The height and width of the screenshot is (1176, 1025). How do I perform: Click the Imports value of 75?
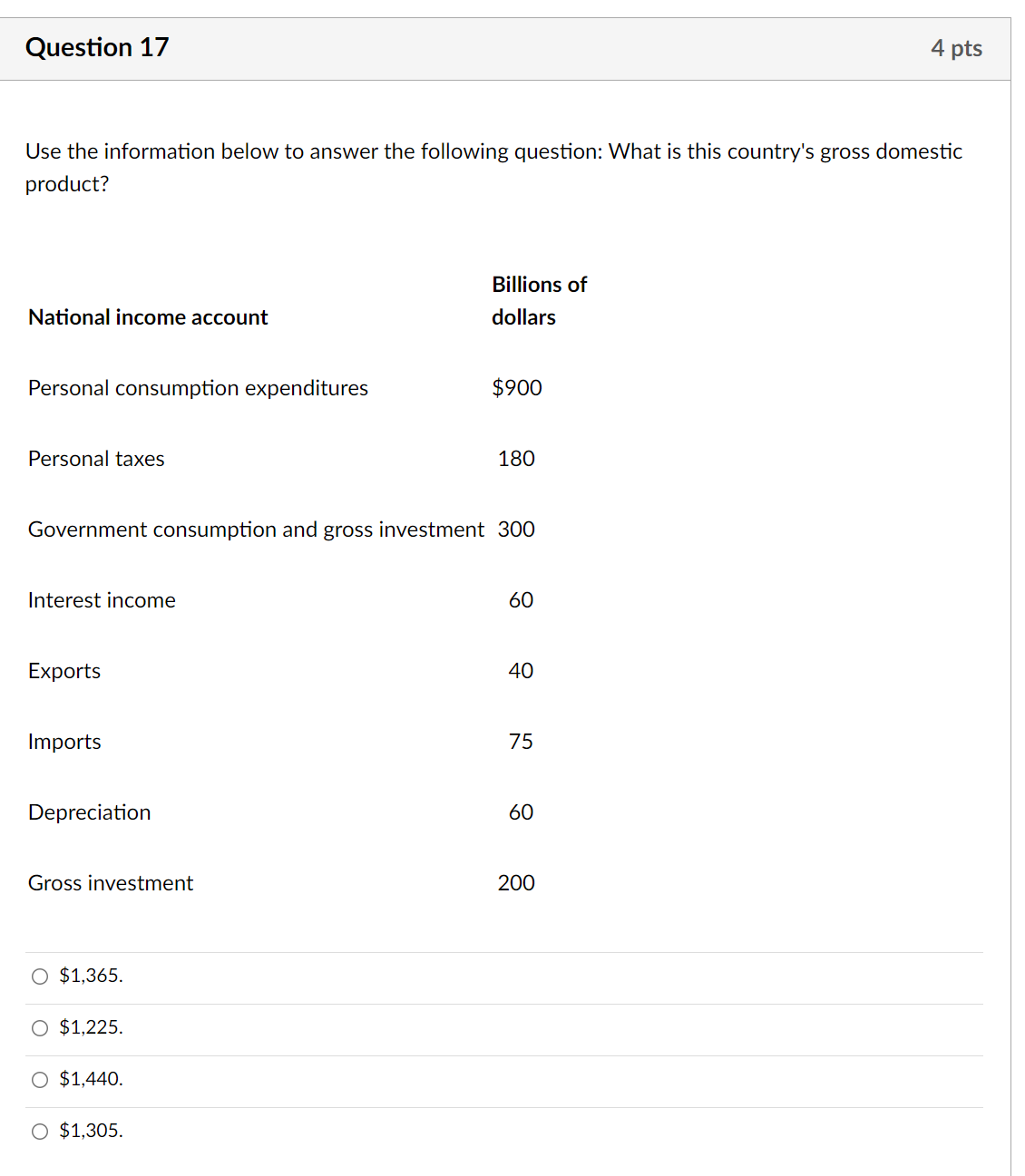click(x=521, y=742)
